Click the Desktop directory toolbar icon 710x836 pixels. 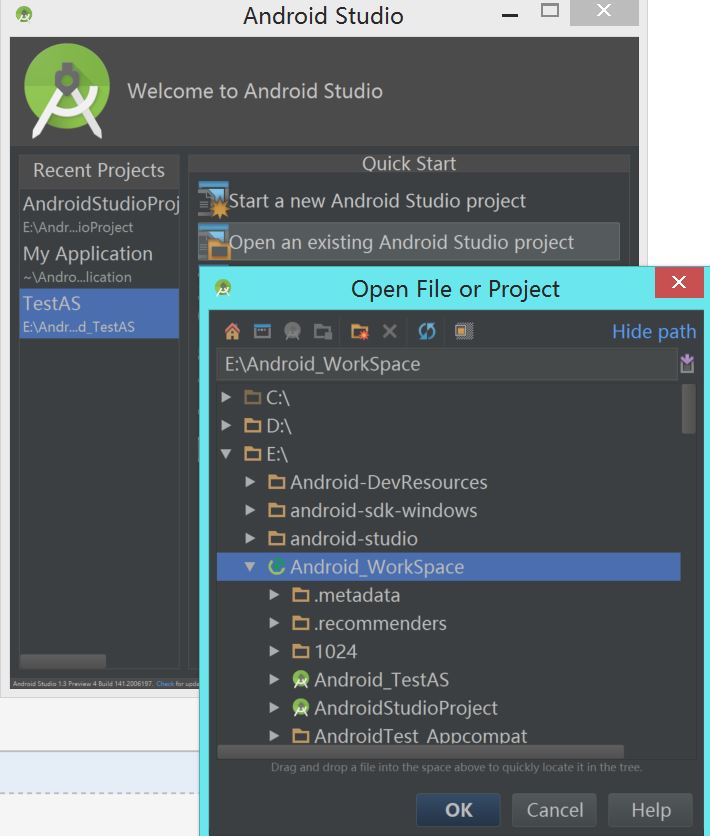click(x=262, y=331)
